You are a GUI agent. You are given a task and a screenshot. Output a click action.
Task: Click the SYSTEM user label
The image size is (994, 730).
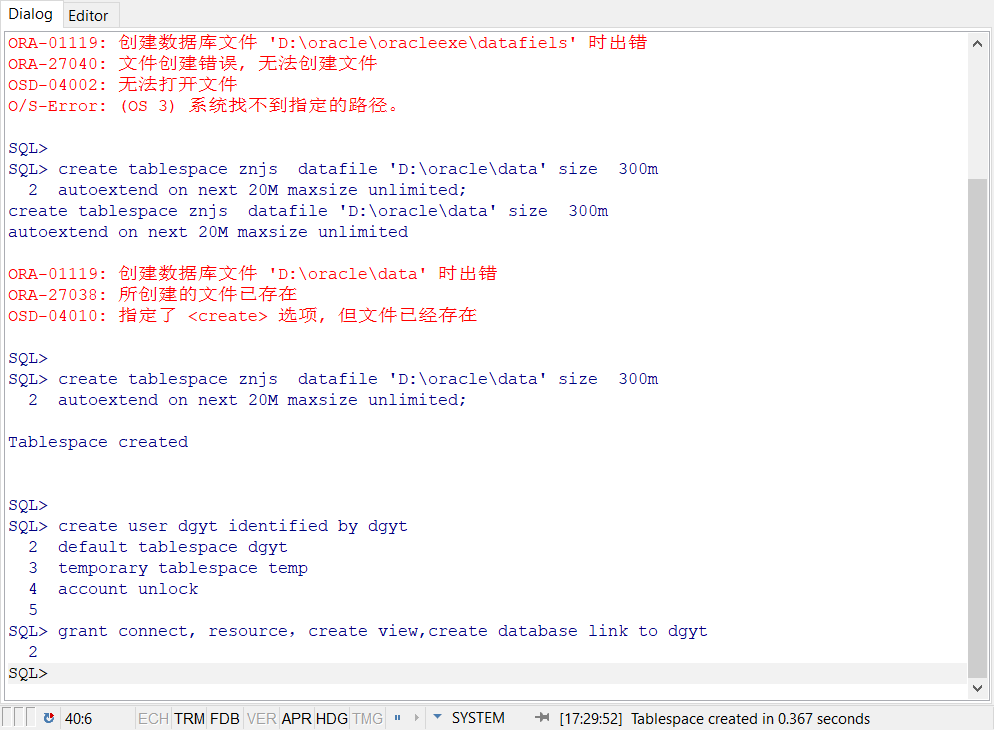[478, 718]
